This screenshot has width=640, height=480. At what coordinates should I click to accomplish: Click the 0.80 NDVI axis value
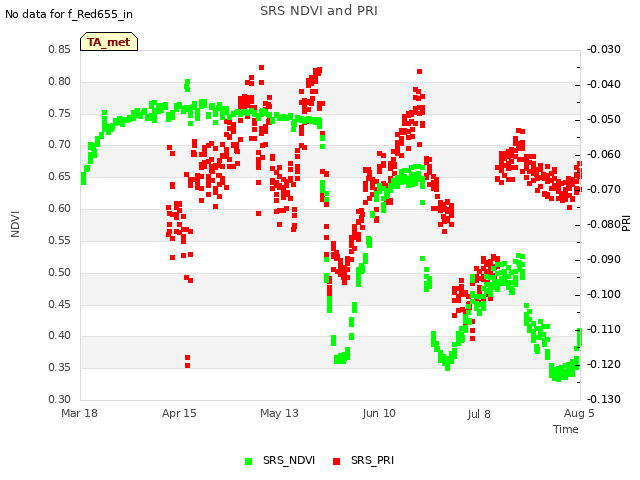[x=60, y=81]
